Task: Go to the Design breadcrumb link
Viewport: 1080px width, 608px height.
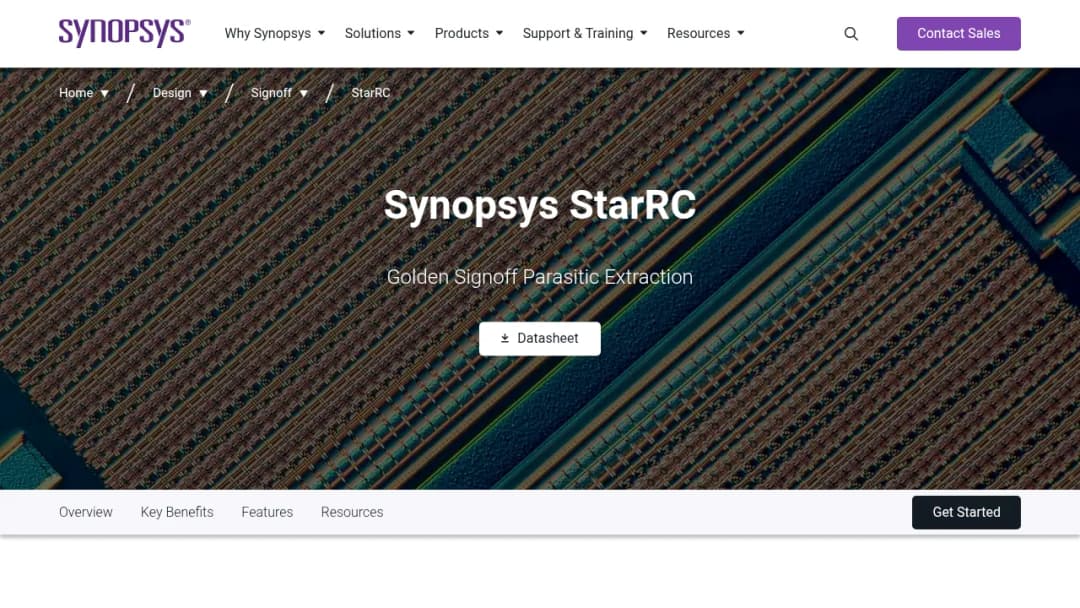Action: 172,93
